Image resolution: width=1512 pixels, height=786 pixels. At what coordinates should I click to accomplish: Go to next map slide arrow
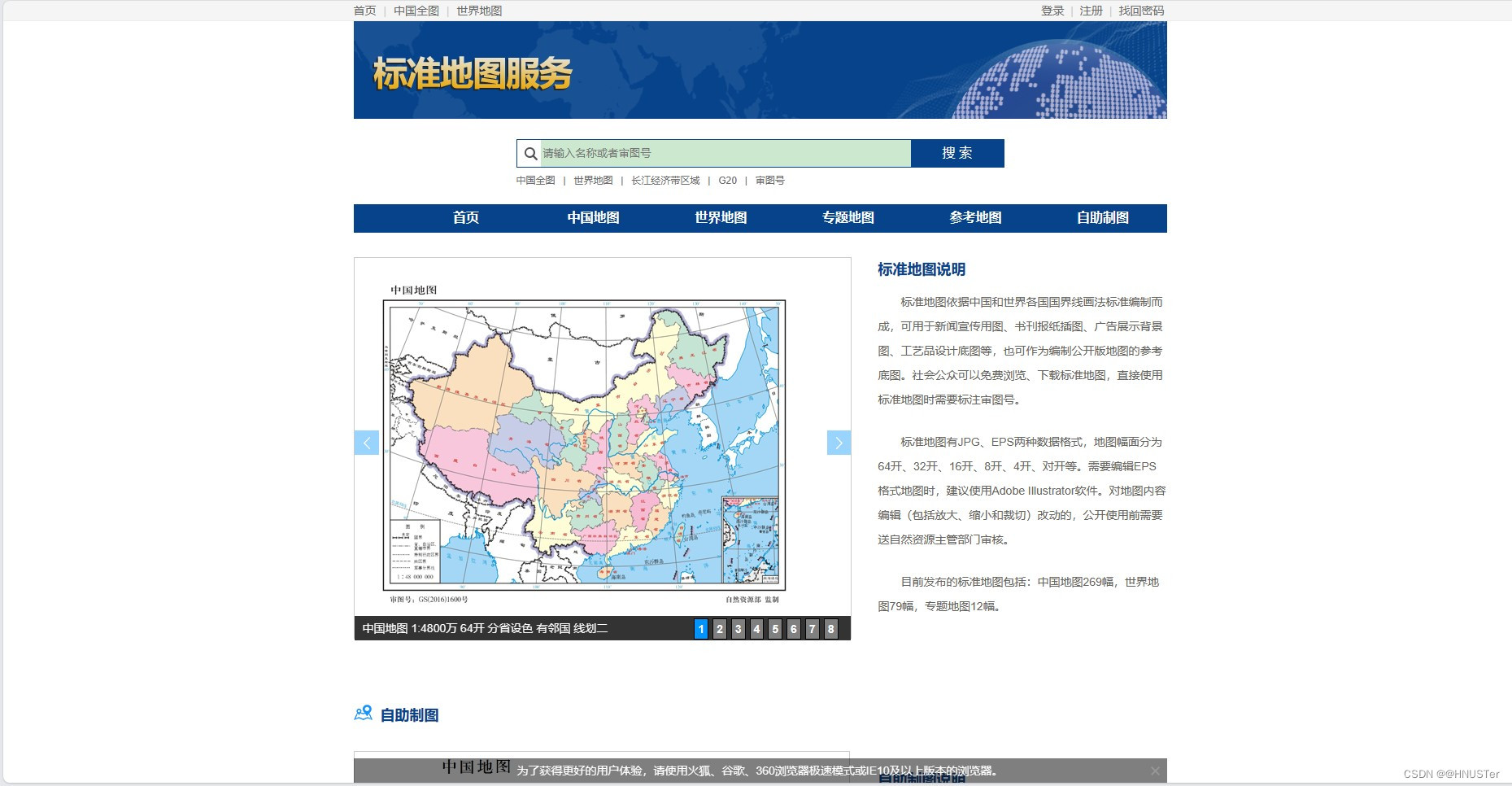point(839,443)
